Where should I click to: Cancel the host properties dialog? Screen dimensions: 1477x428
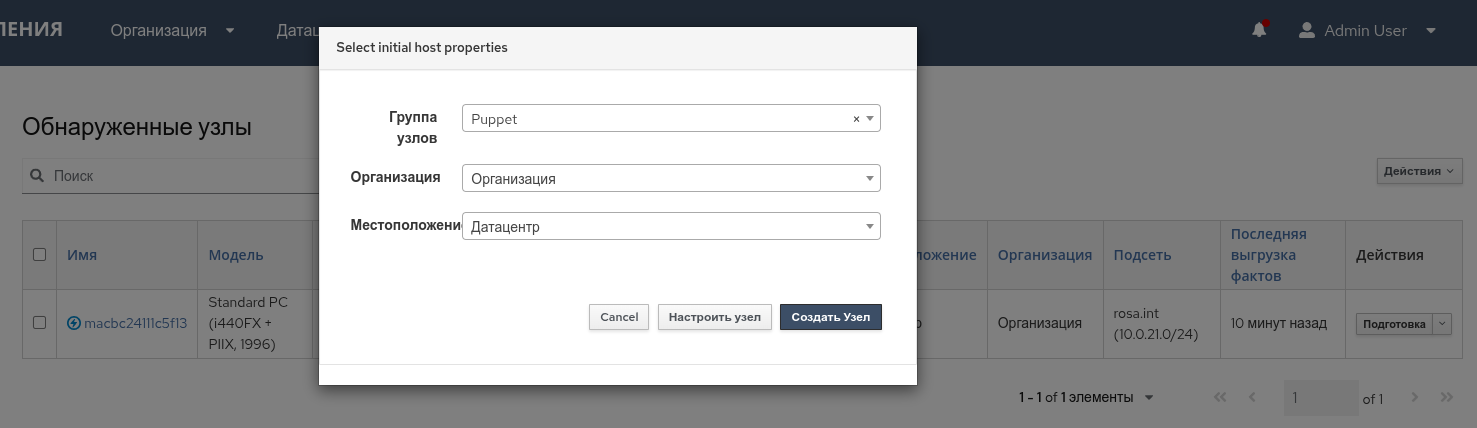tap(619, 317)
